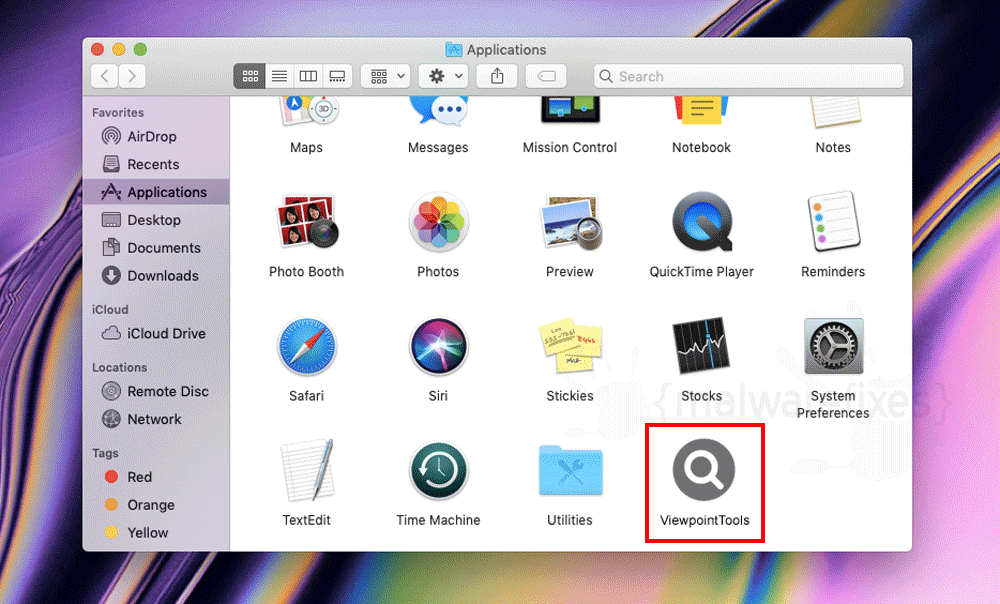Filter by the Yellow tag
Viewport: 1000px width, 604px height.
pos(156,533)
